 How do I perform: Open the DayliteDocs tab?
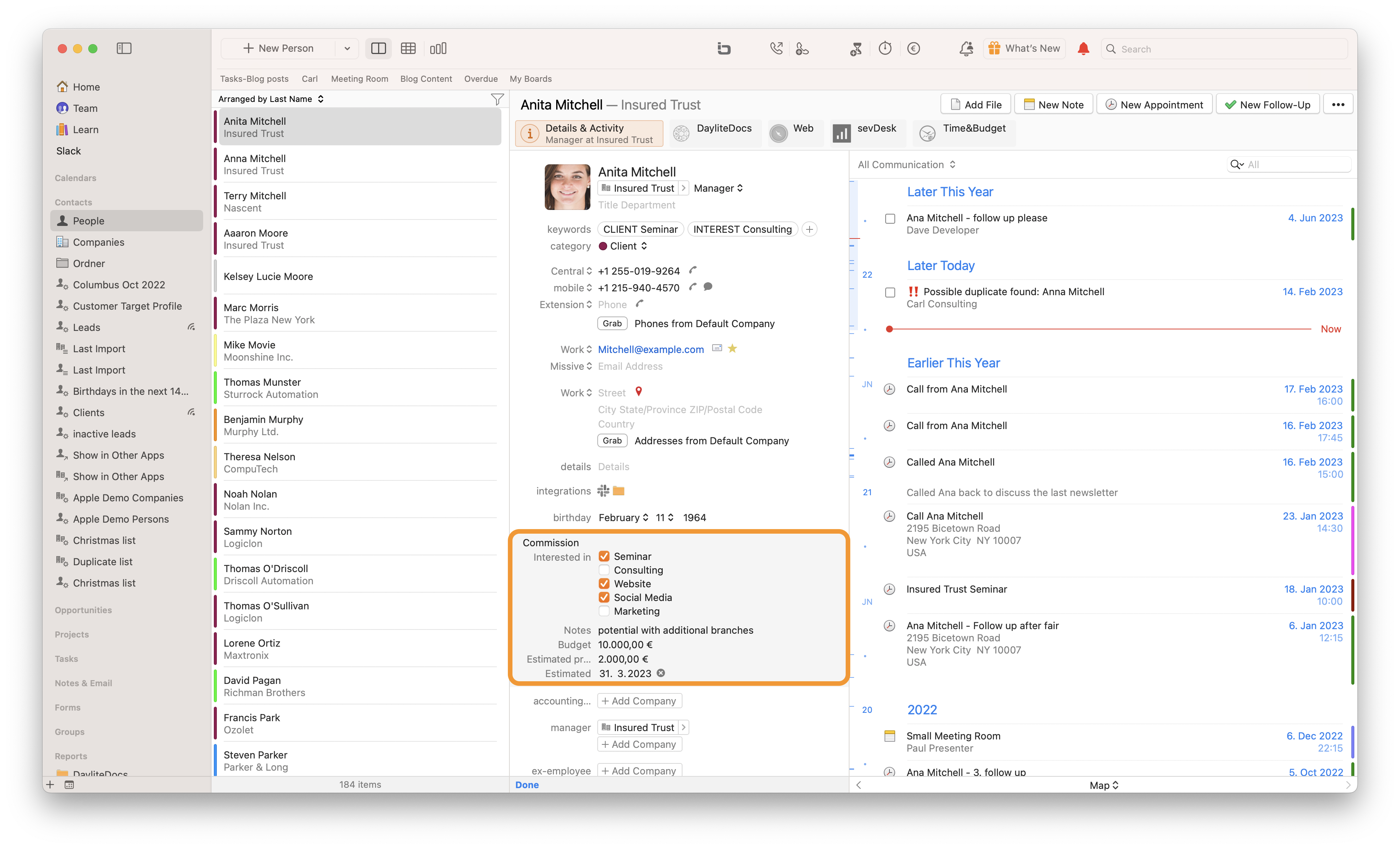click(715, 134)
